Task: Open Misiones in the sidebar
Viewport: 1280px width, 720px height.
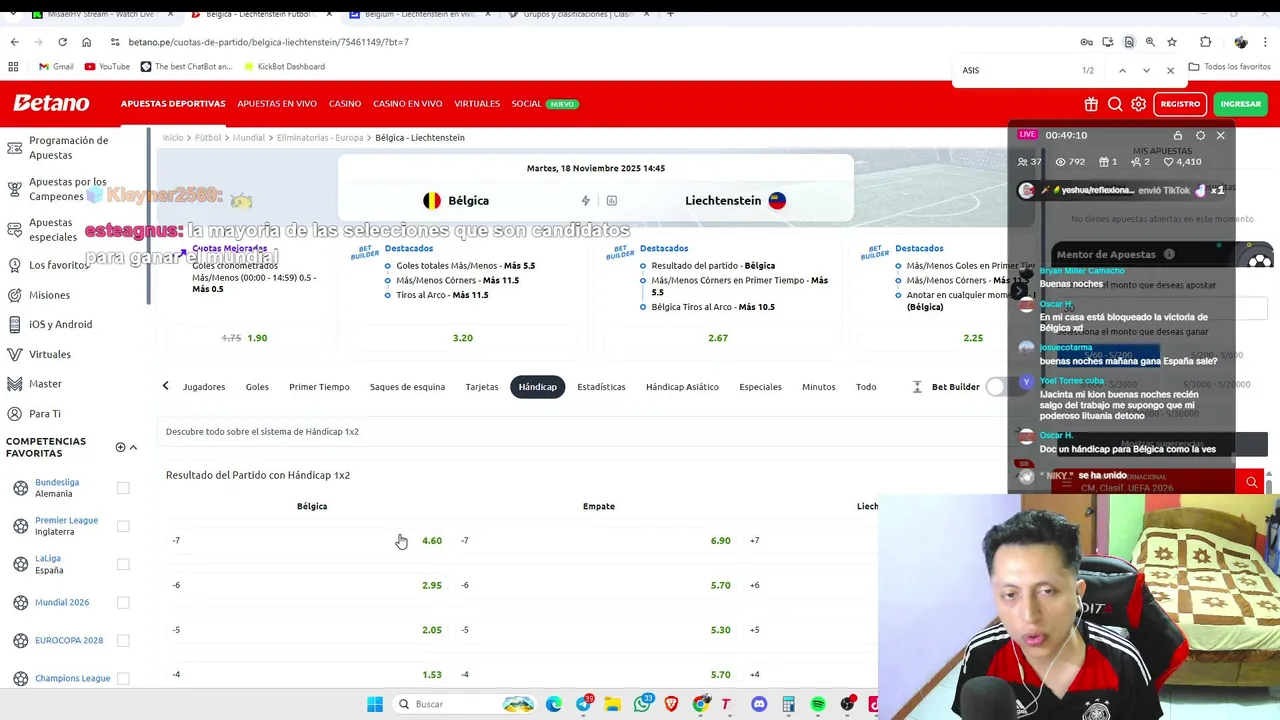Action: 49,295
